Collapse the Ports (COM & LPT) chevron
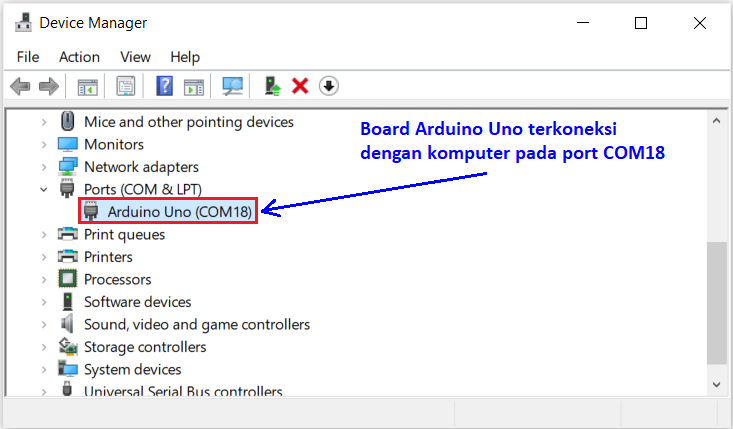 pos(43,189)
